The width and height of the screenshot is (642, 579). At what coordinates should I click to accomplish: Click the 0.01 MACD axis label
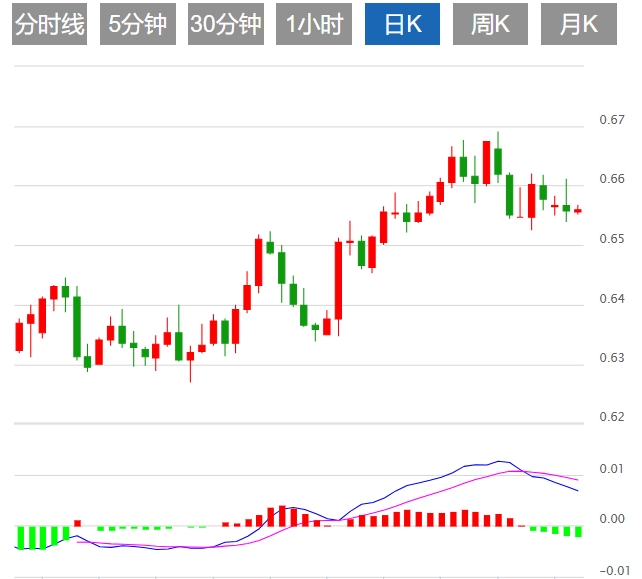[612, 468]
